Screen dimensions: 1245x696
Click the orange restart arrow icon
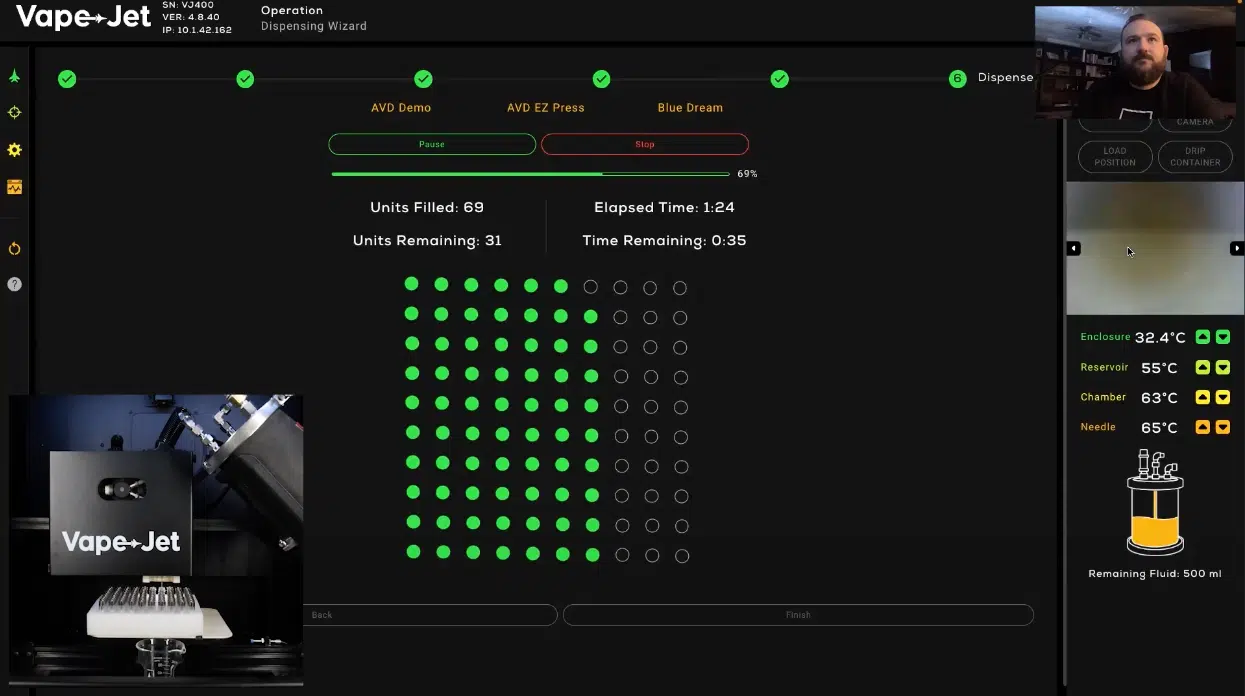click(x=14, y=248)
